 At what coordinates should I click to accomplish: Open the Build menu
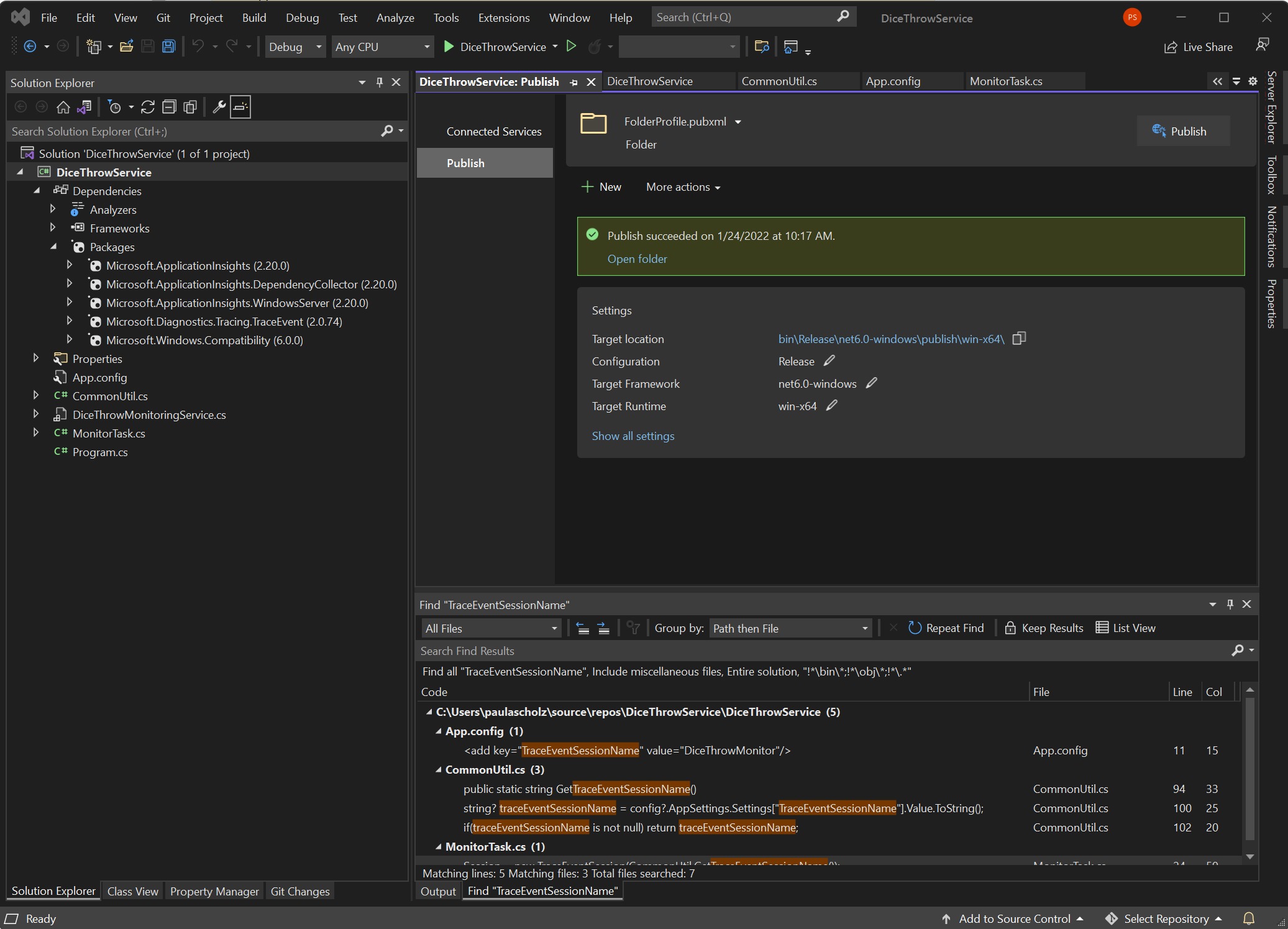click(x=253, y=17)
